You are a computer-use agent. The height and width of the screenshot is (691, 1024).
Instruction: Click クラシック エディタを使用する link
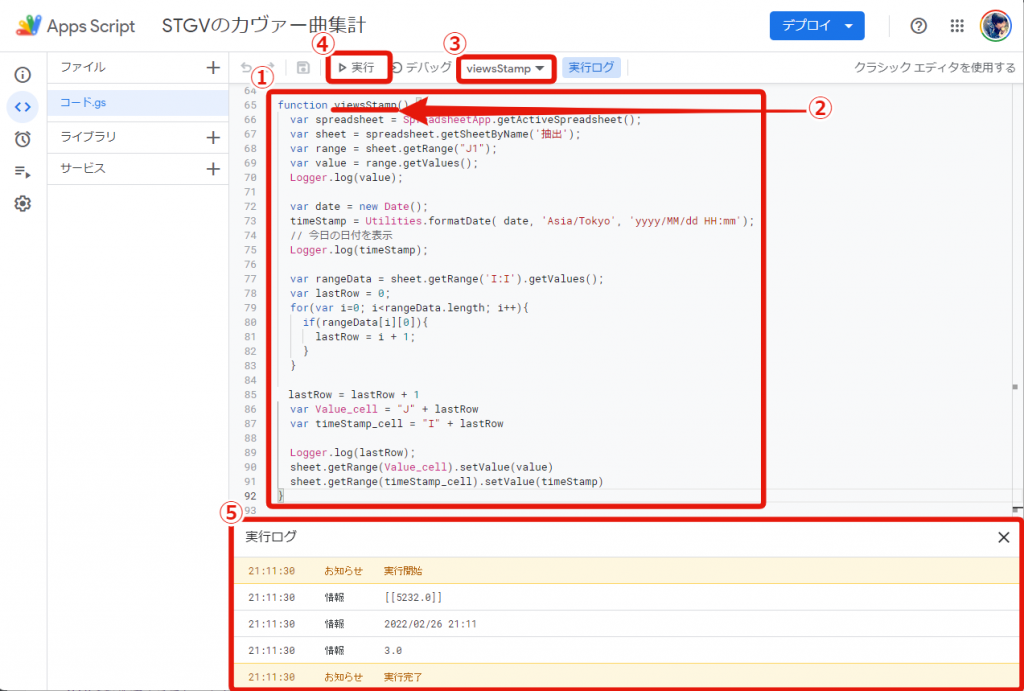pos(934,68)
